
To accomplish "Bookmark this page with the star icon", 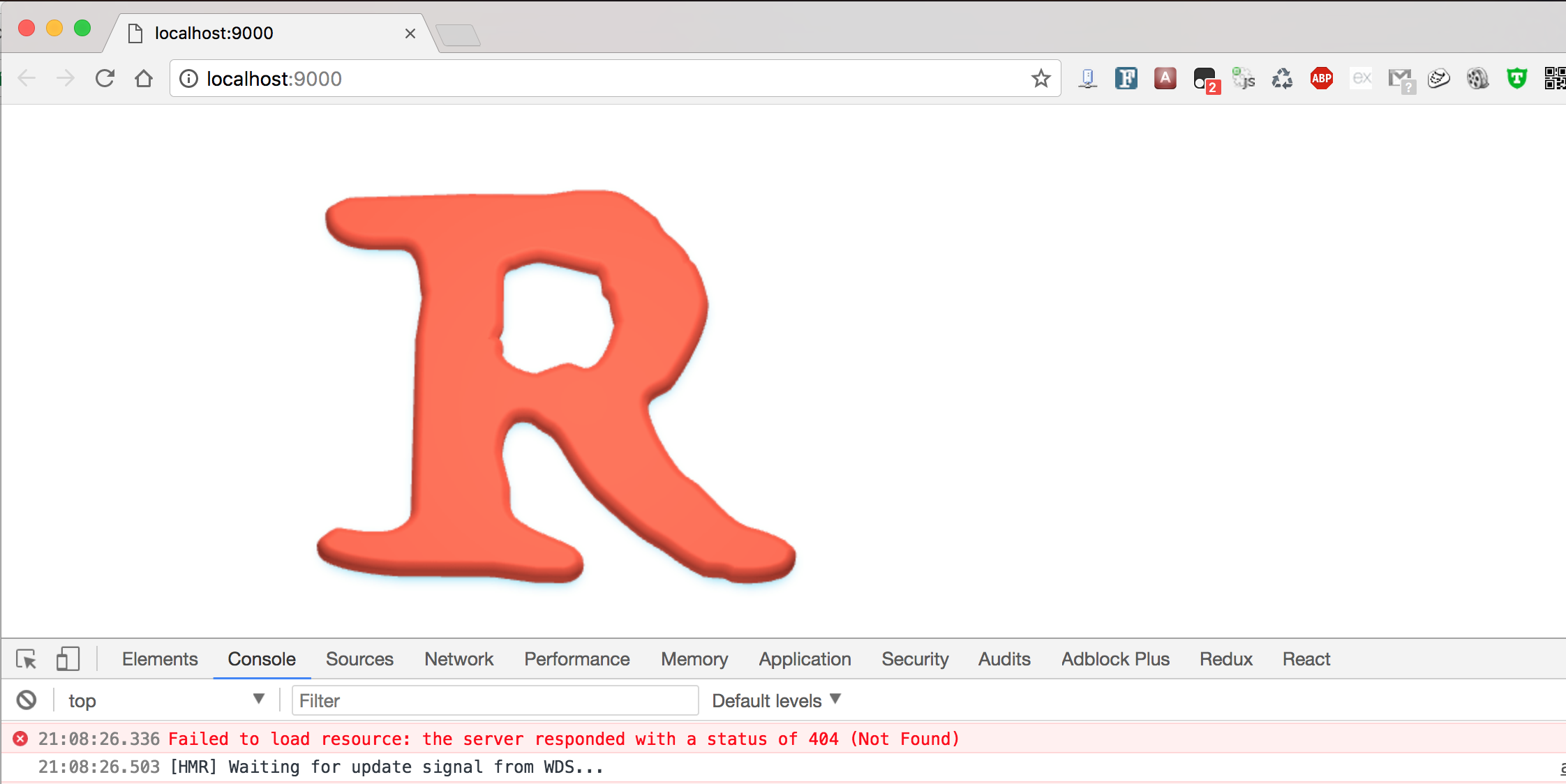I will pos(1041,79).
